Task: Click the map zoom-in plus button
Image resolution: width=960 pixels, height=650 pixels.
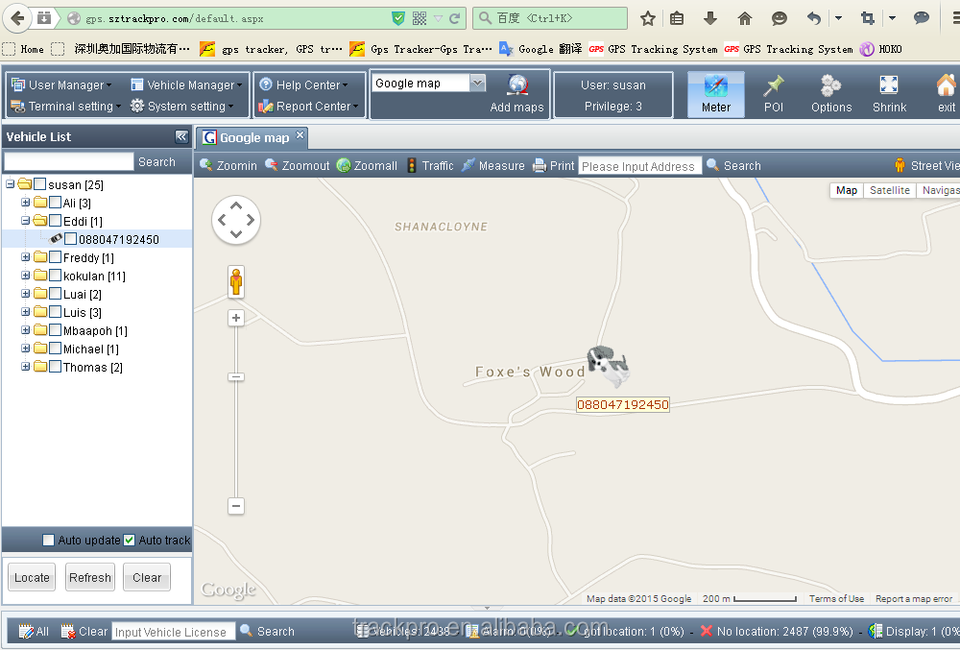Action: point(236,318)
